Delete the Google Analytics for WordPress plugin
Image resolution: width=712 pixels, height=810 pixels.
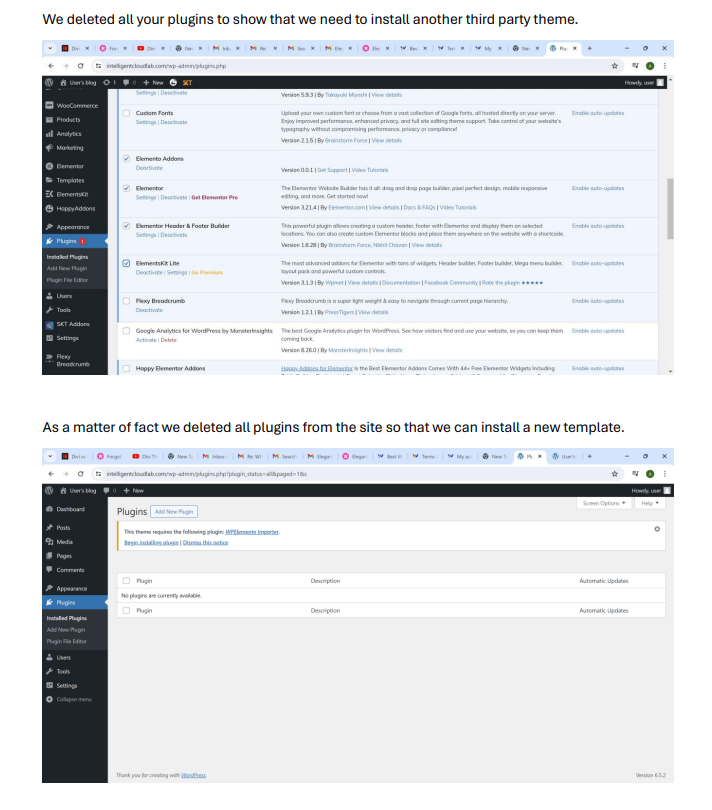[168, 340]
